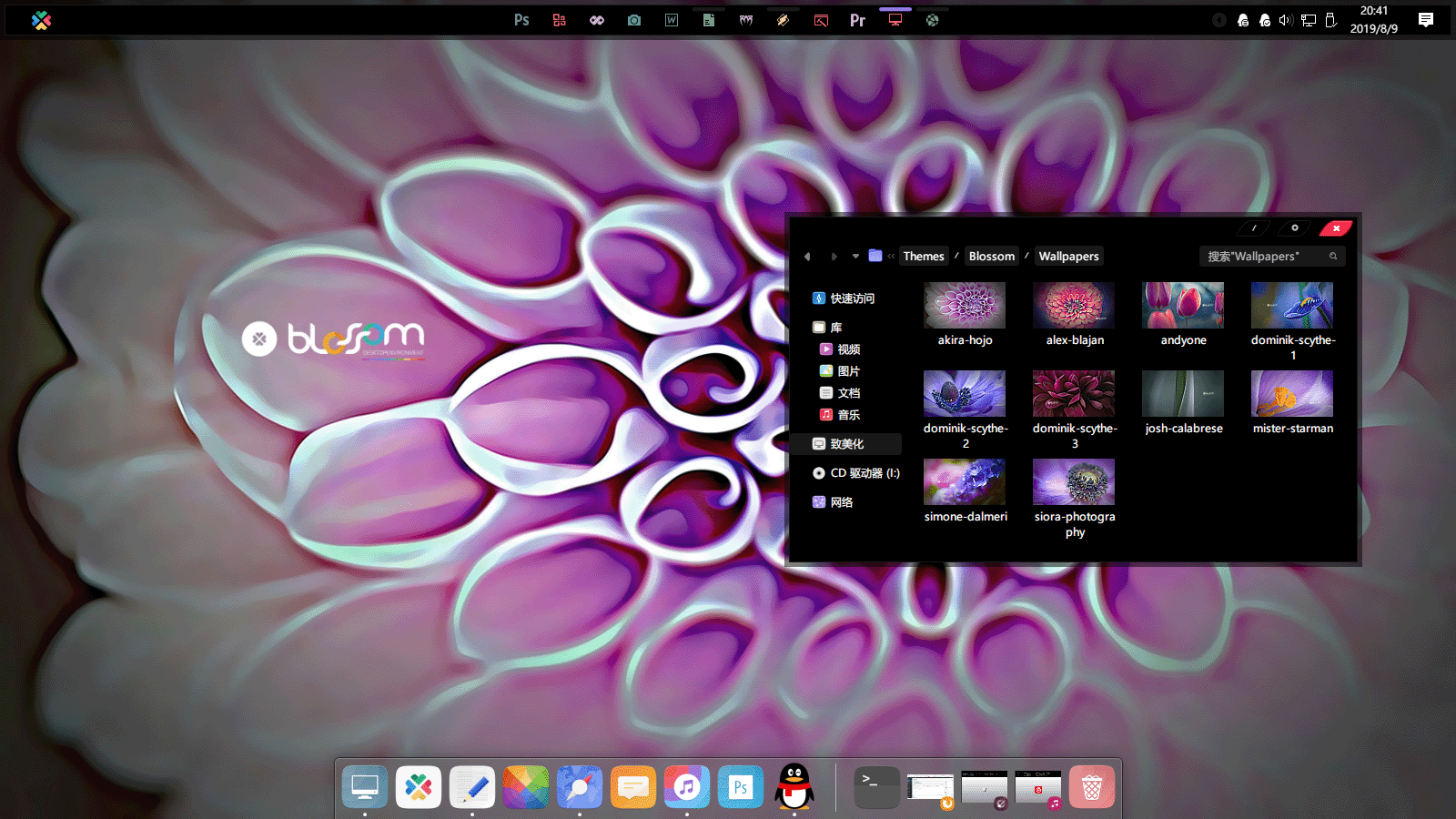Launch the compass browser icon in dock

[x=580, y=787]
